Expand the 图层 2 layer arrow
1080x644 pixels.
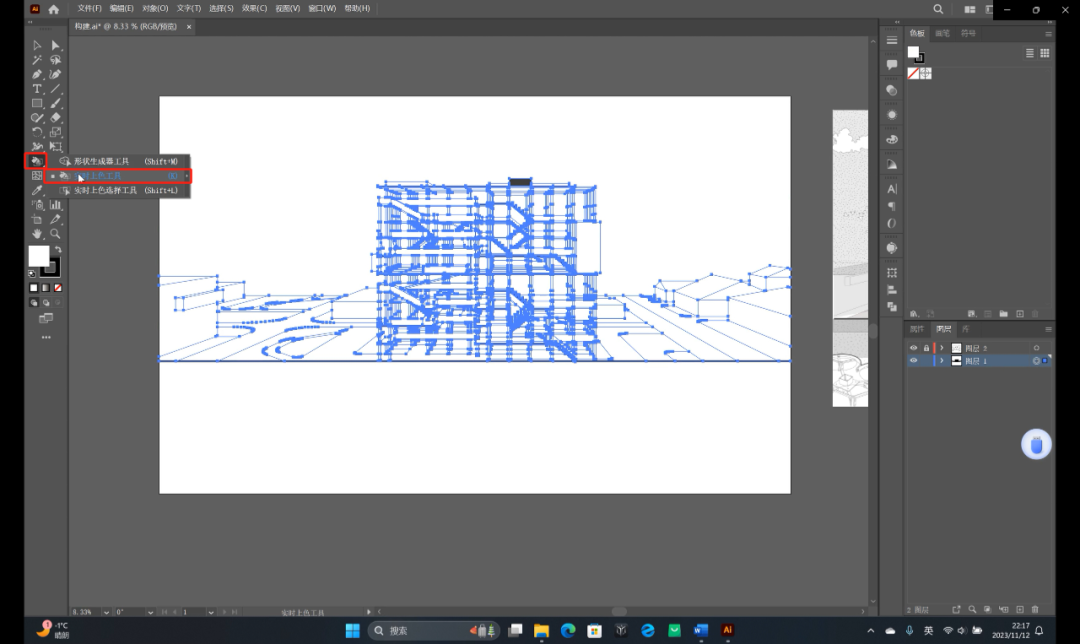942,348
